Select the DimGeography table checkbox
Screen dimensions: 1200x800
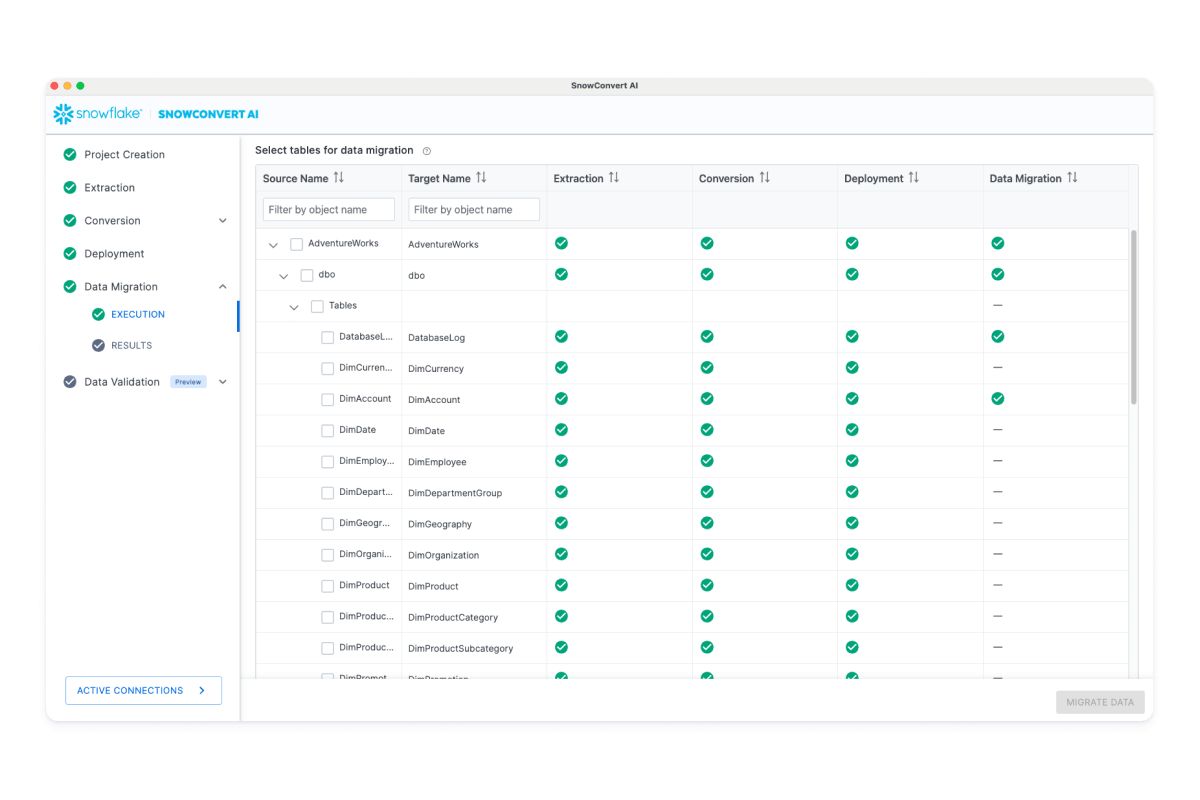tap(328, 524)
